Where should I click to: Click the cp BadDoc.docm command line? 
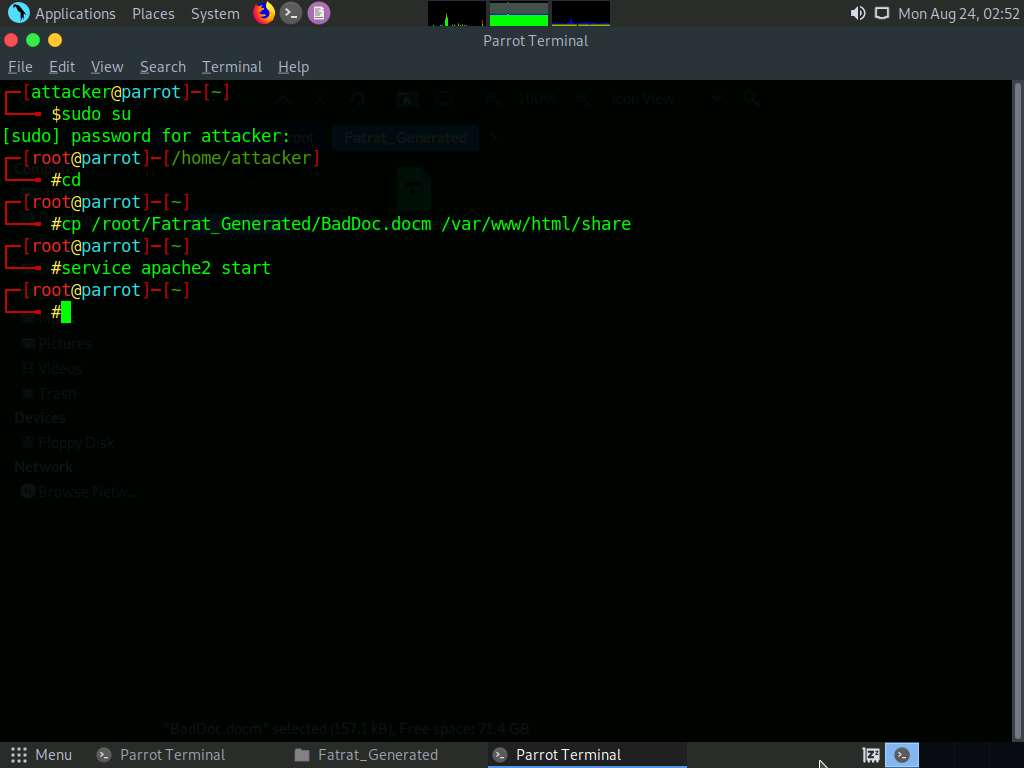347,224
